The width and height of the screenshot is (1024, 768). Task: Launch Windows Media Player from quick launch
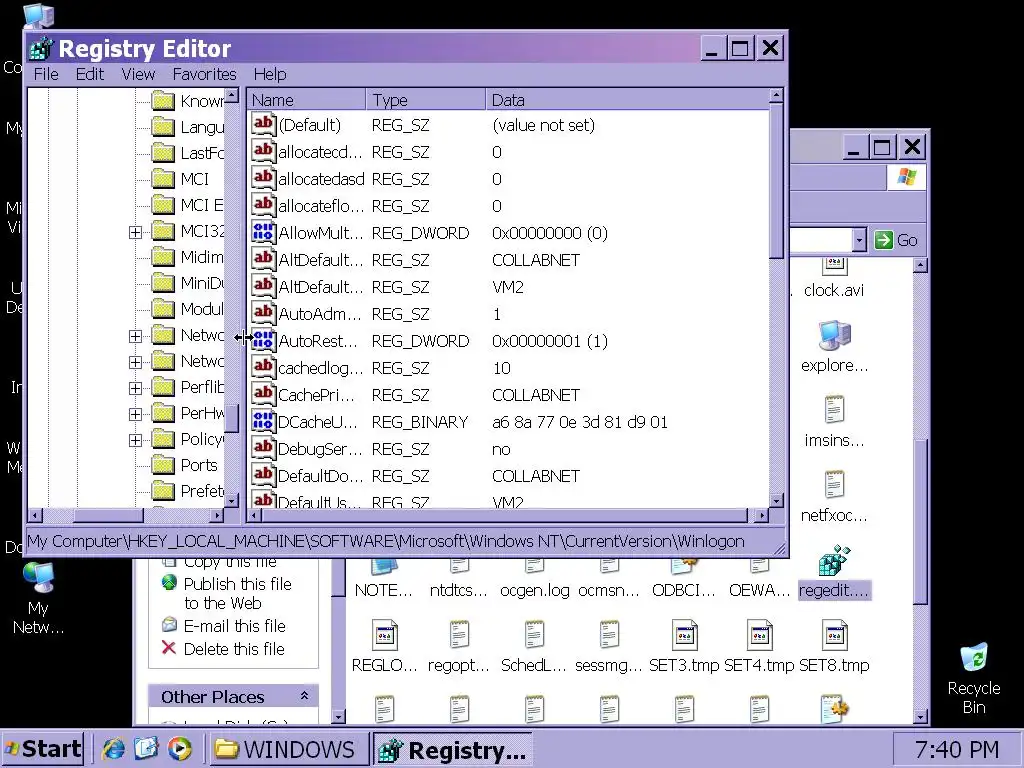point(180,749)
